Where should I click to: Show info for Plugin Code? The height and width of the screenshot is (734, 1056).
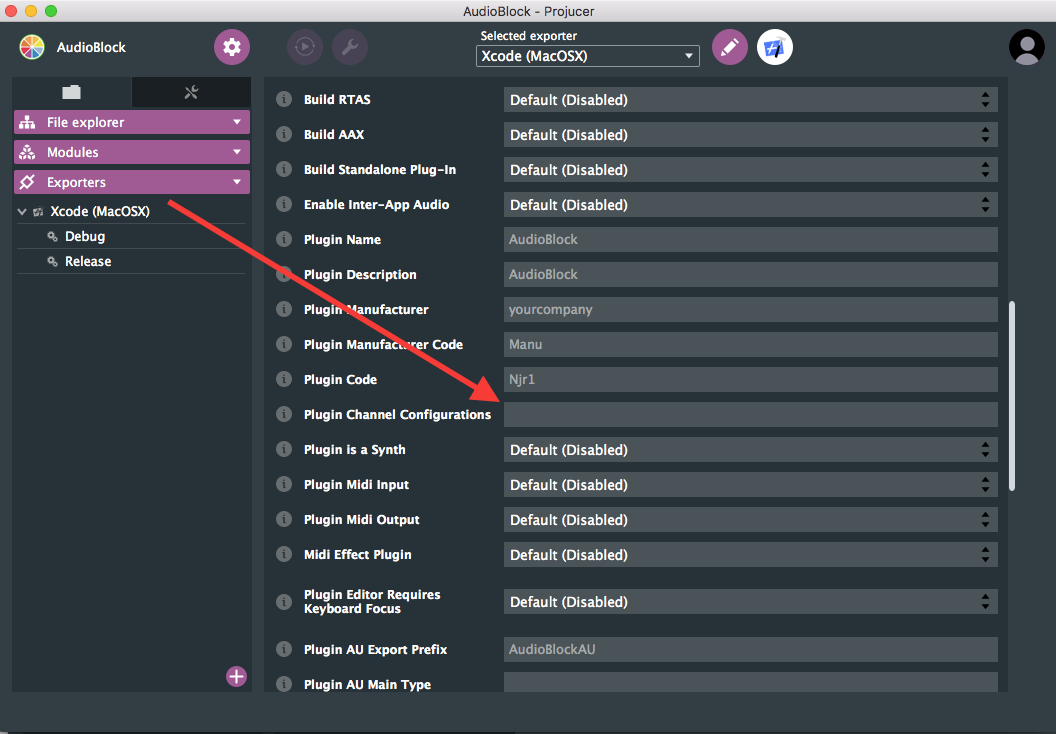pyautogui.click(x=284, y=379)
